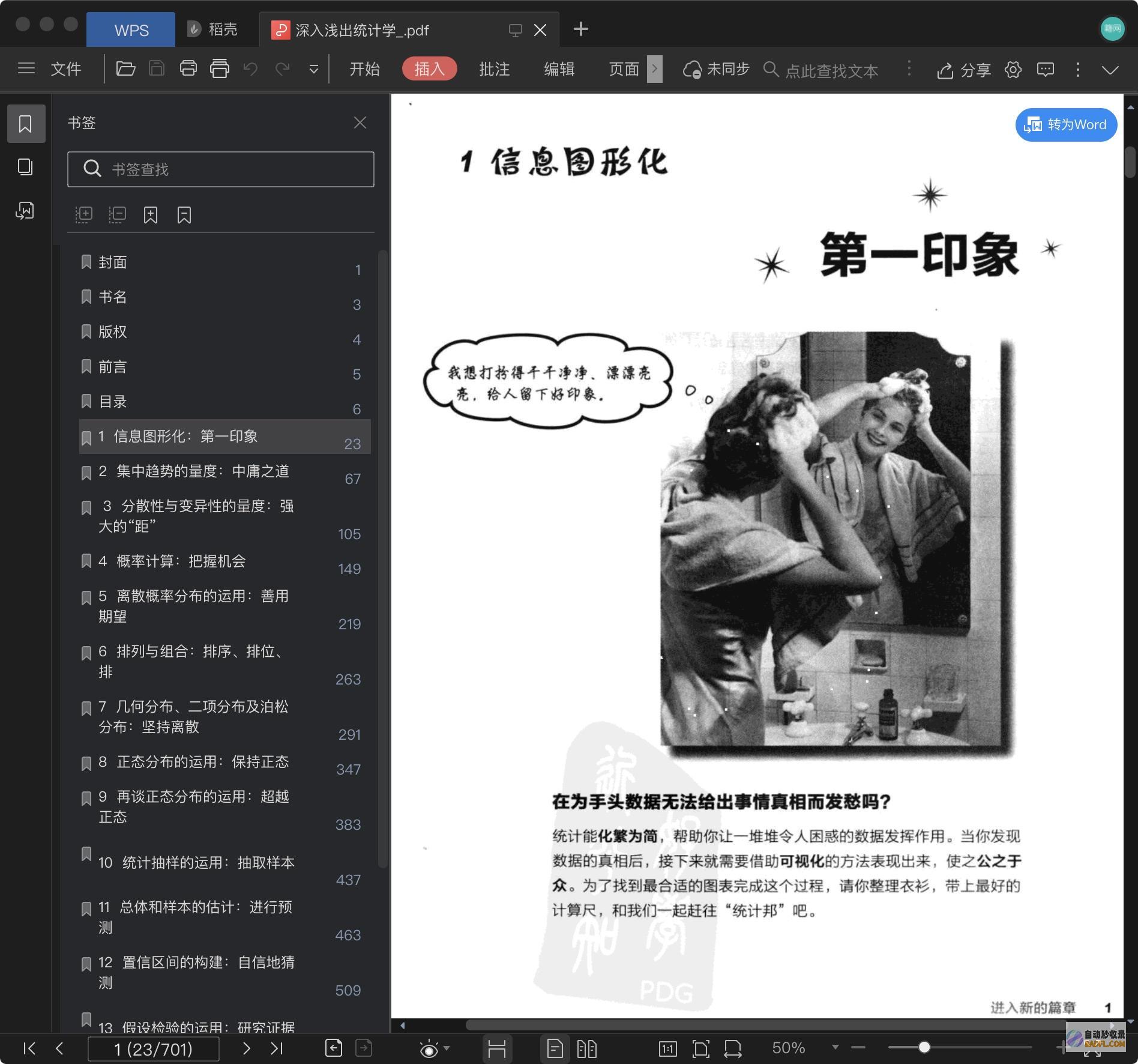Image resolution: width=1138 pixels, height=1064 pixels.
Task: Click the 转为Word button
Action: tap(1066, 125)
